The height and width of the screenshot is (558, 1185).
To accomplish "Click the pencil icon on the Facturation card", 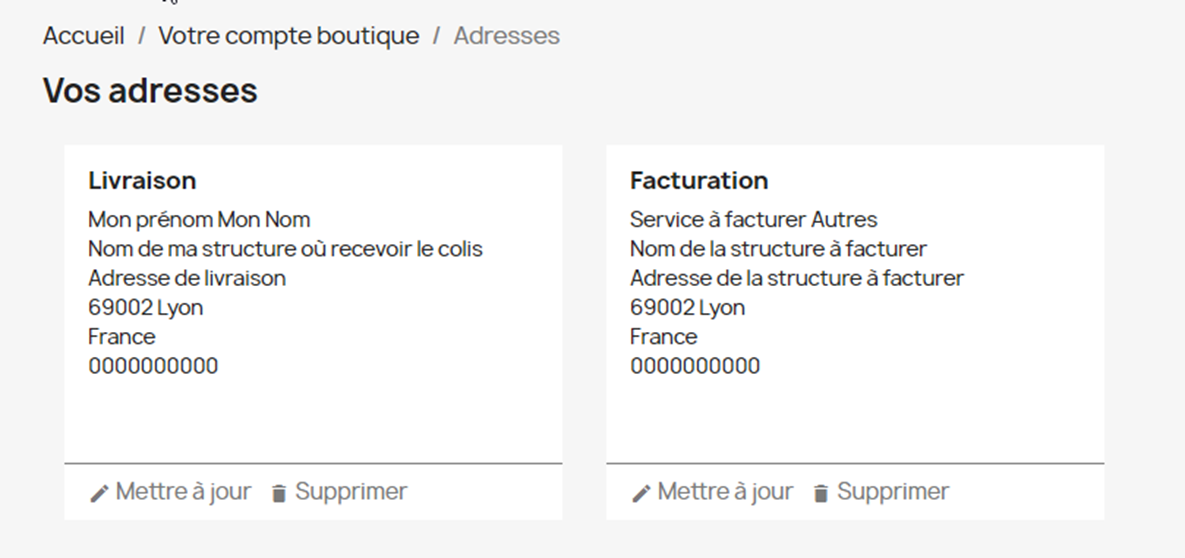I will pos(640,493).
